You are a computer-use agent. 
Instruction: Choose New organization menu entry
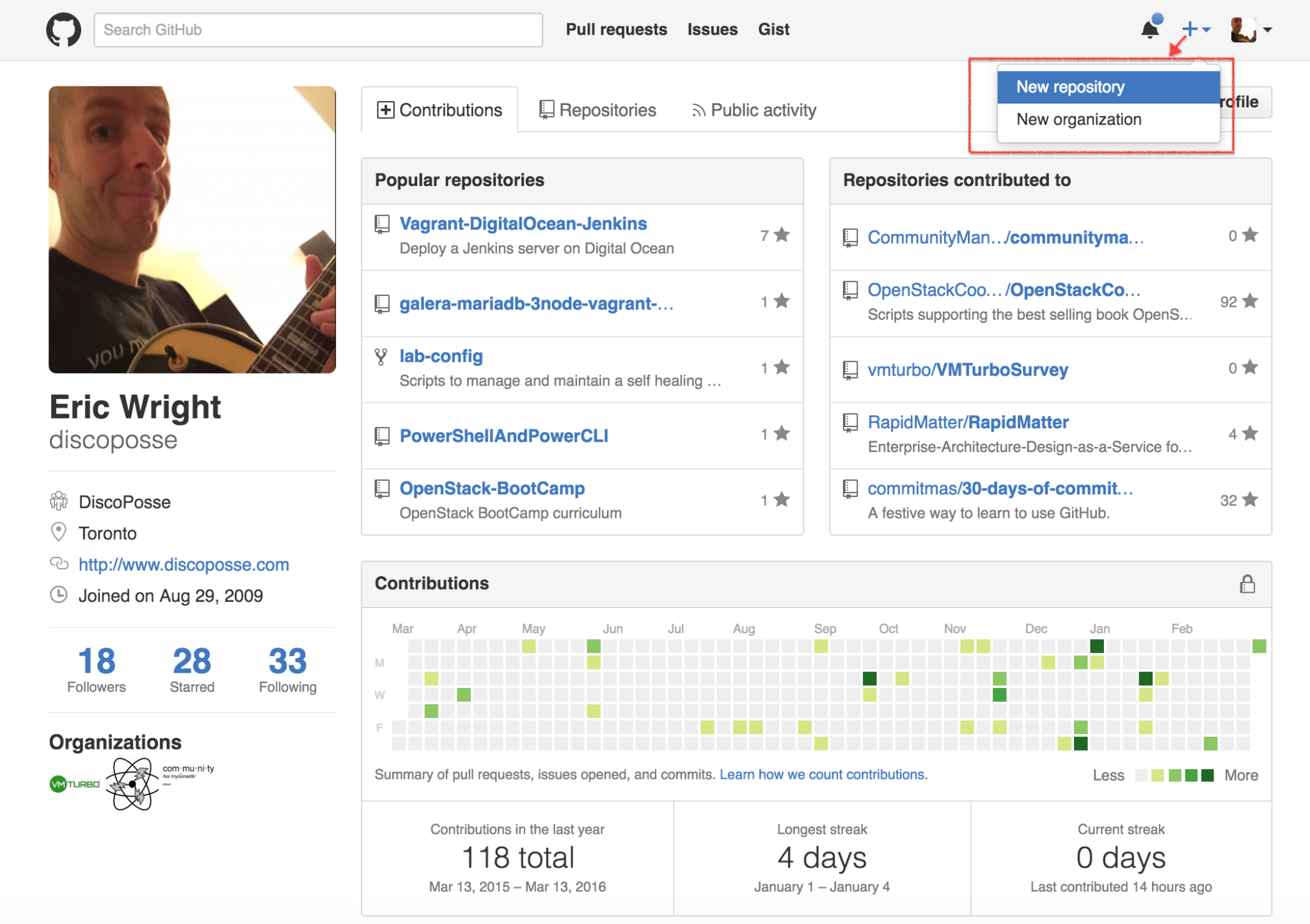click(1078, 120)
